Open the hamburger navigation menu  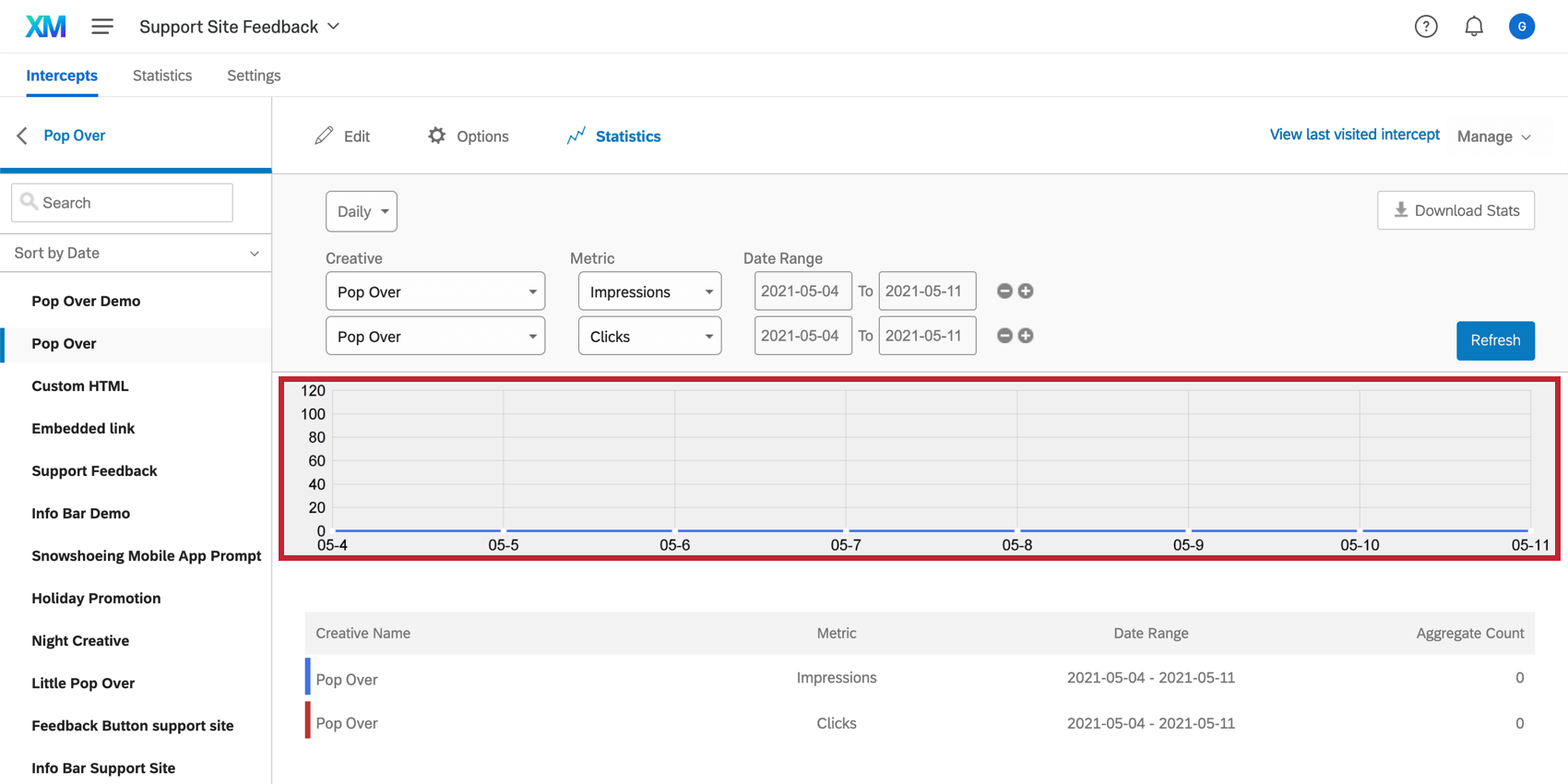(x=102, y=27)
